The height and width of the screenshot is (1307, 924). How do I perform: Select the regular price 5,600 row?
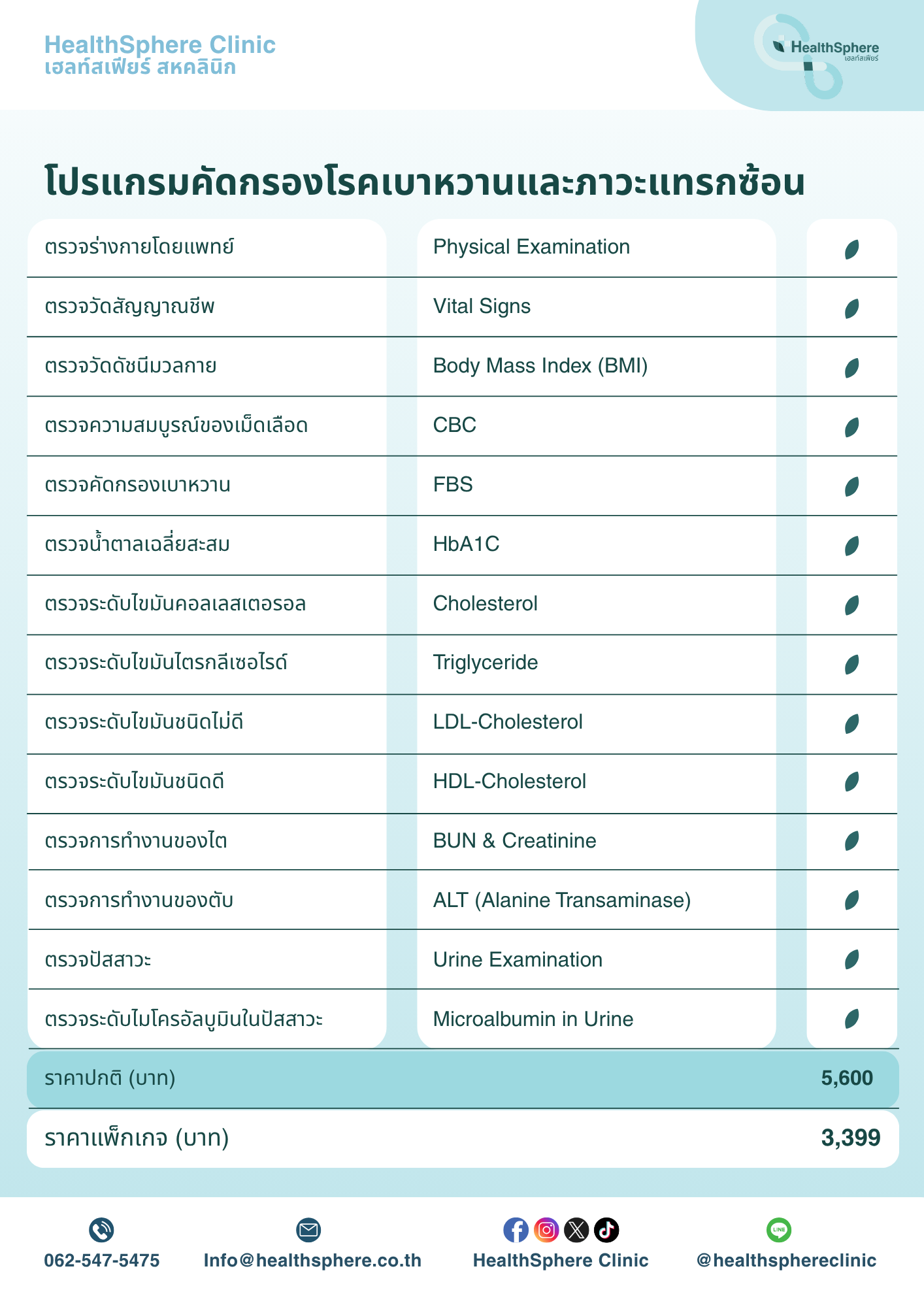[463, 1078]
